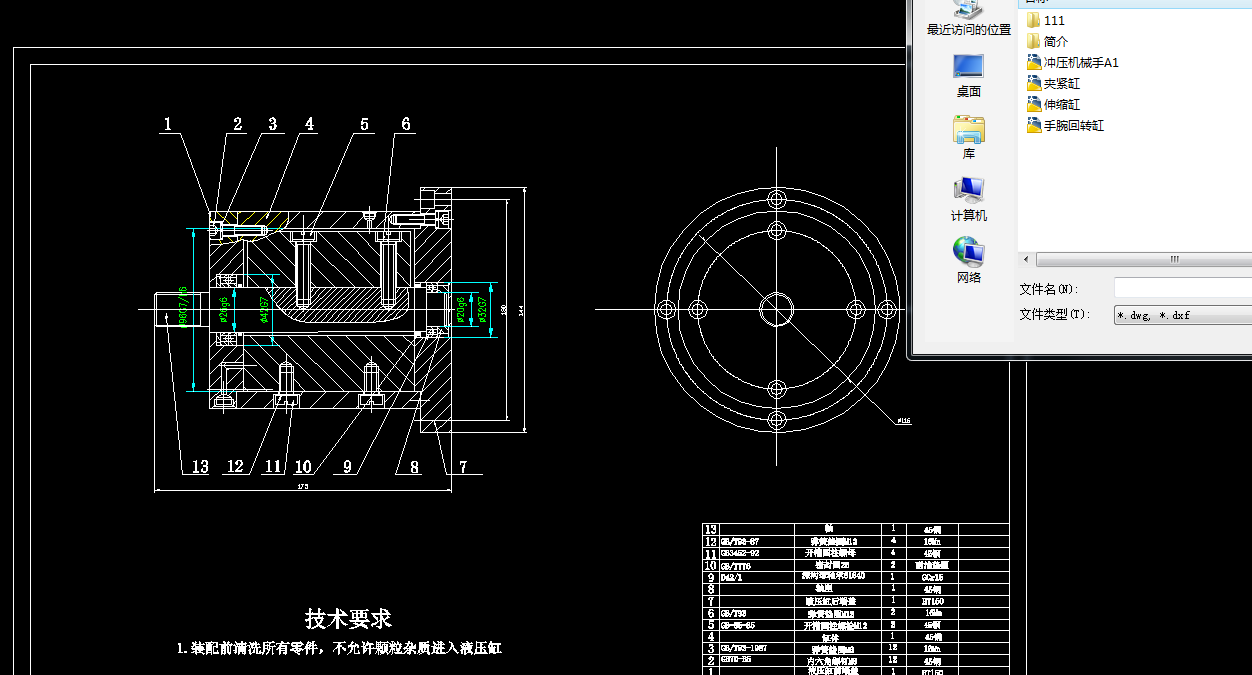The image size is (1252, 675).
Task: Click balloon callout number 10 below the section view
Action: [302, 466]
